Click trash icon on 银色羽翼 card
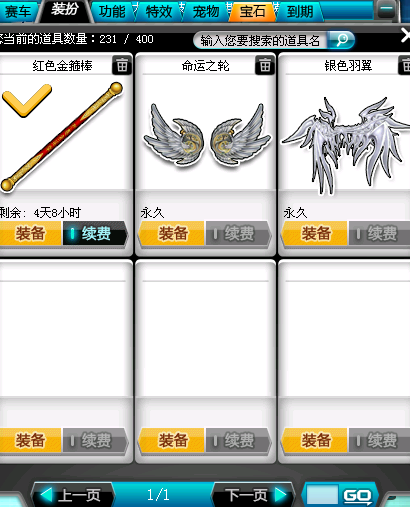This screenshot has width=410, height=507. click(x=405, y=65)
